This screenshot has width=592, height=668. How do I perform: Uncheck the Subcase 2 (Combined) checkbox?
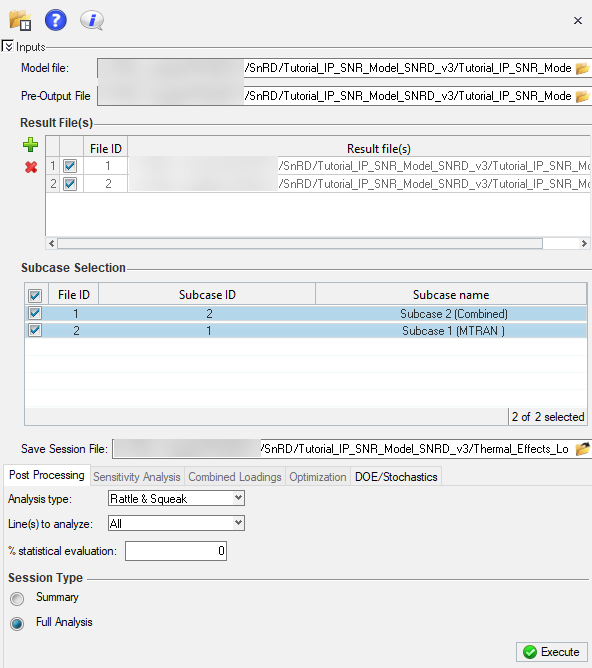[35, 314]
